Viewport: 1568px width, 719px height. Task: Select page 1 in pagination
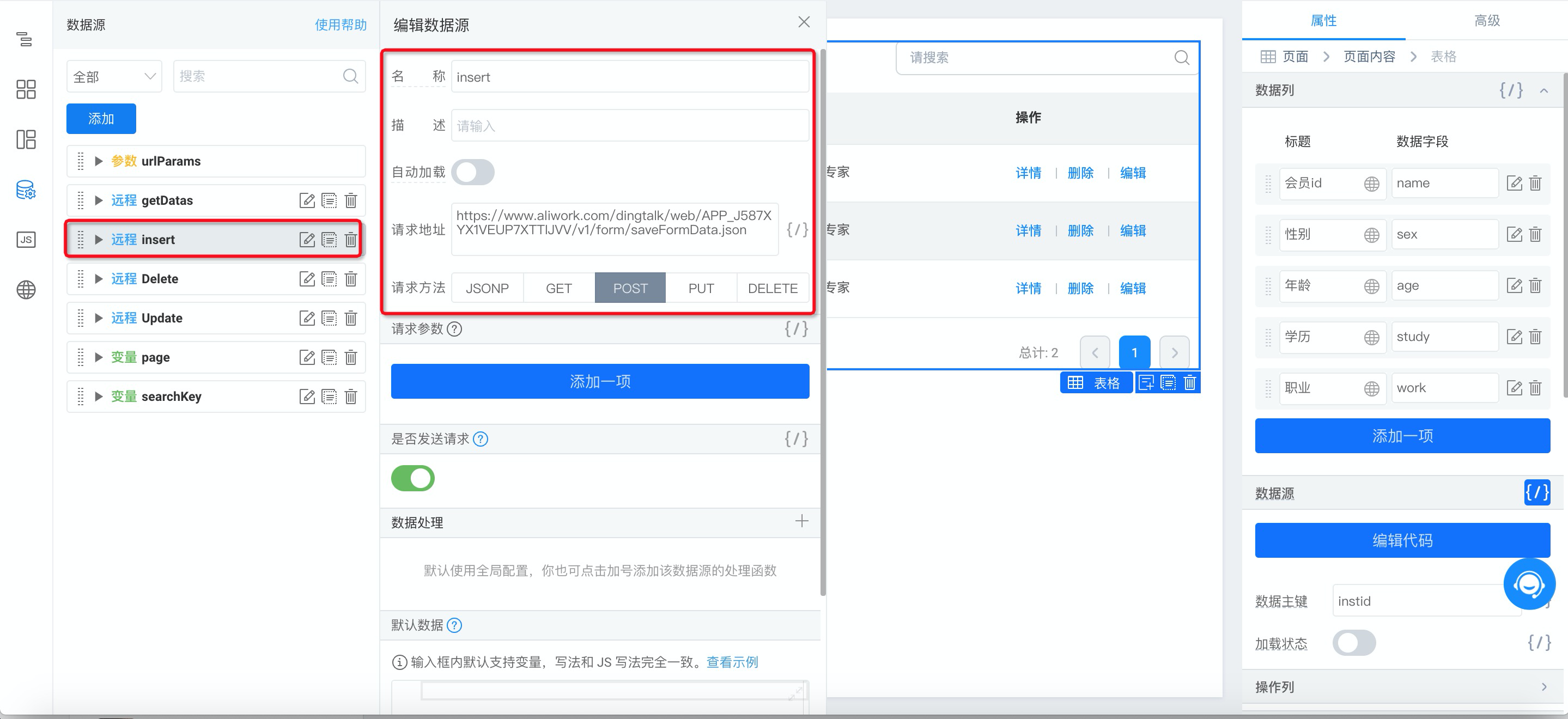coord(1134,352)
